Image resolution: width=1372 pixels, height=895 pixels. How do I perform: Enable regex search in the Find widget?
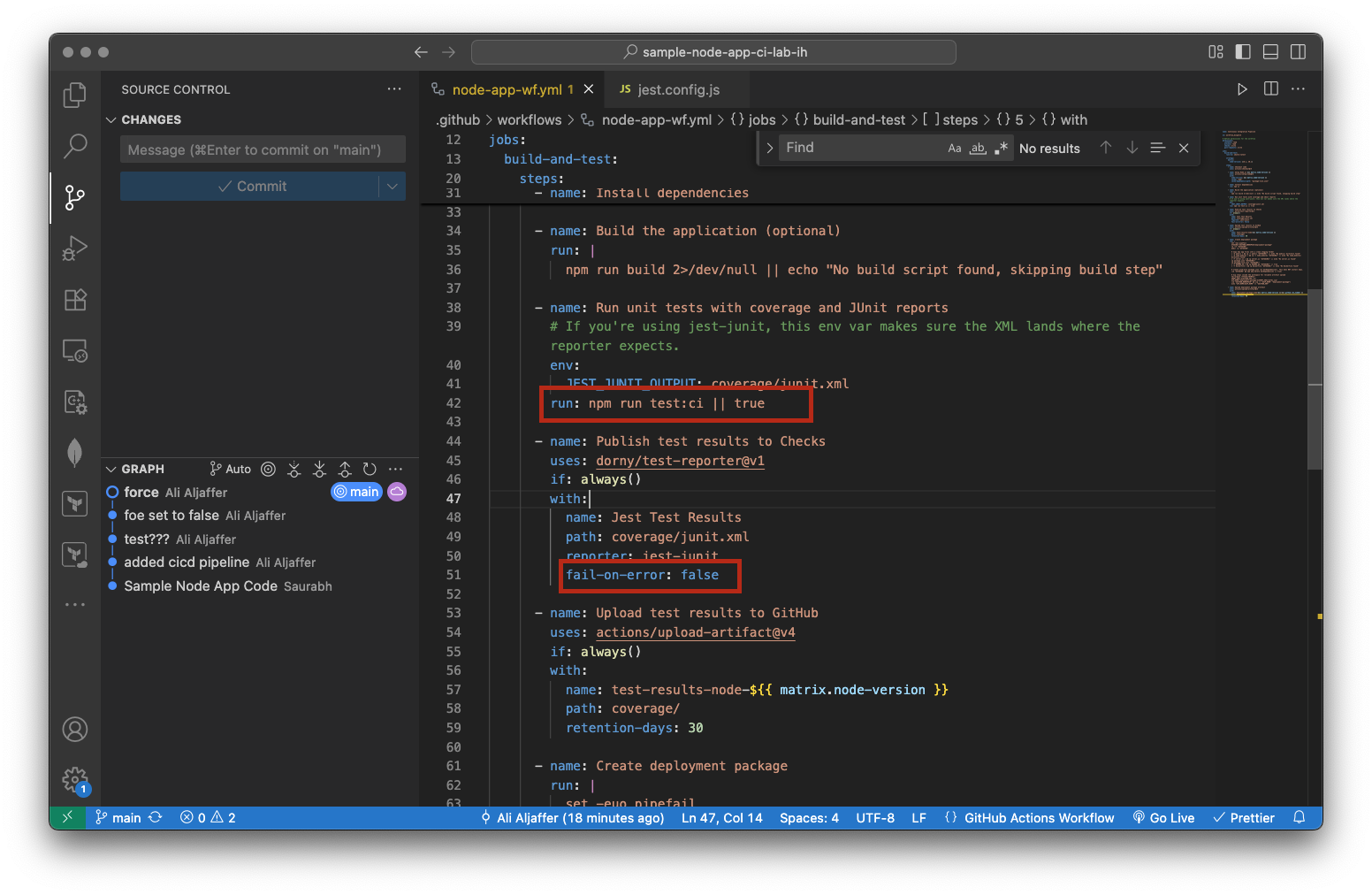click(x=1001, y=148)
